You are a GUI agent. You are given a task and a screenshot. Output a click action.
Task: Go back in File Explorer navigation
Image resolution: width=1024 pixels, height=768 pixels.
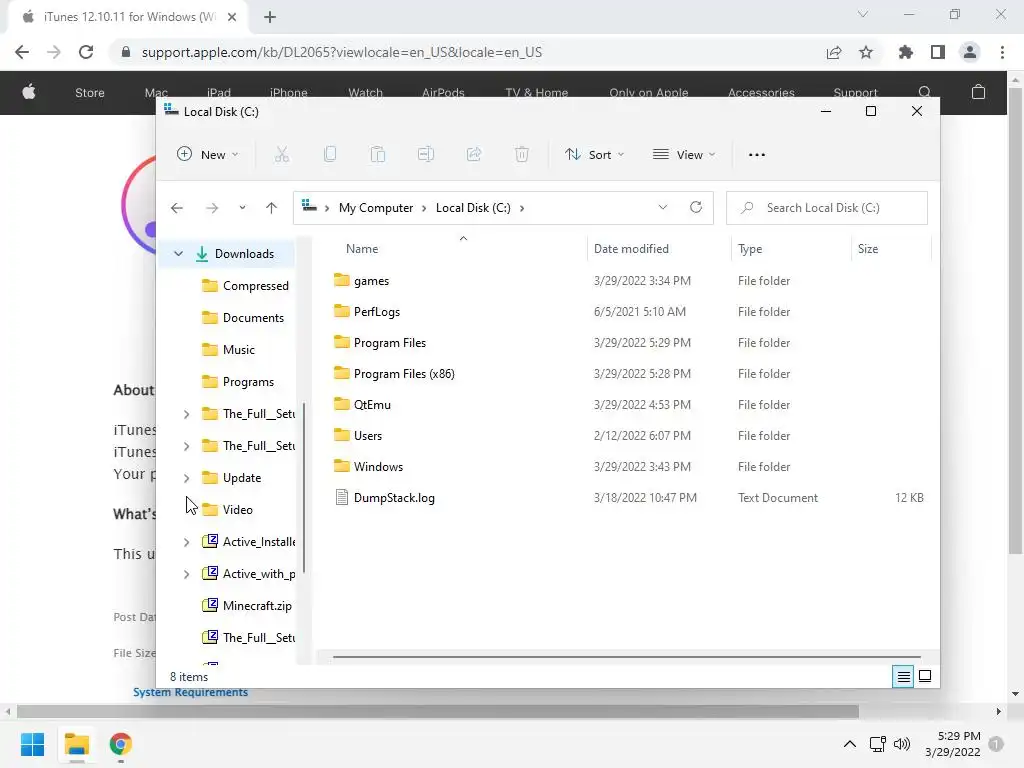(177, 208)
